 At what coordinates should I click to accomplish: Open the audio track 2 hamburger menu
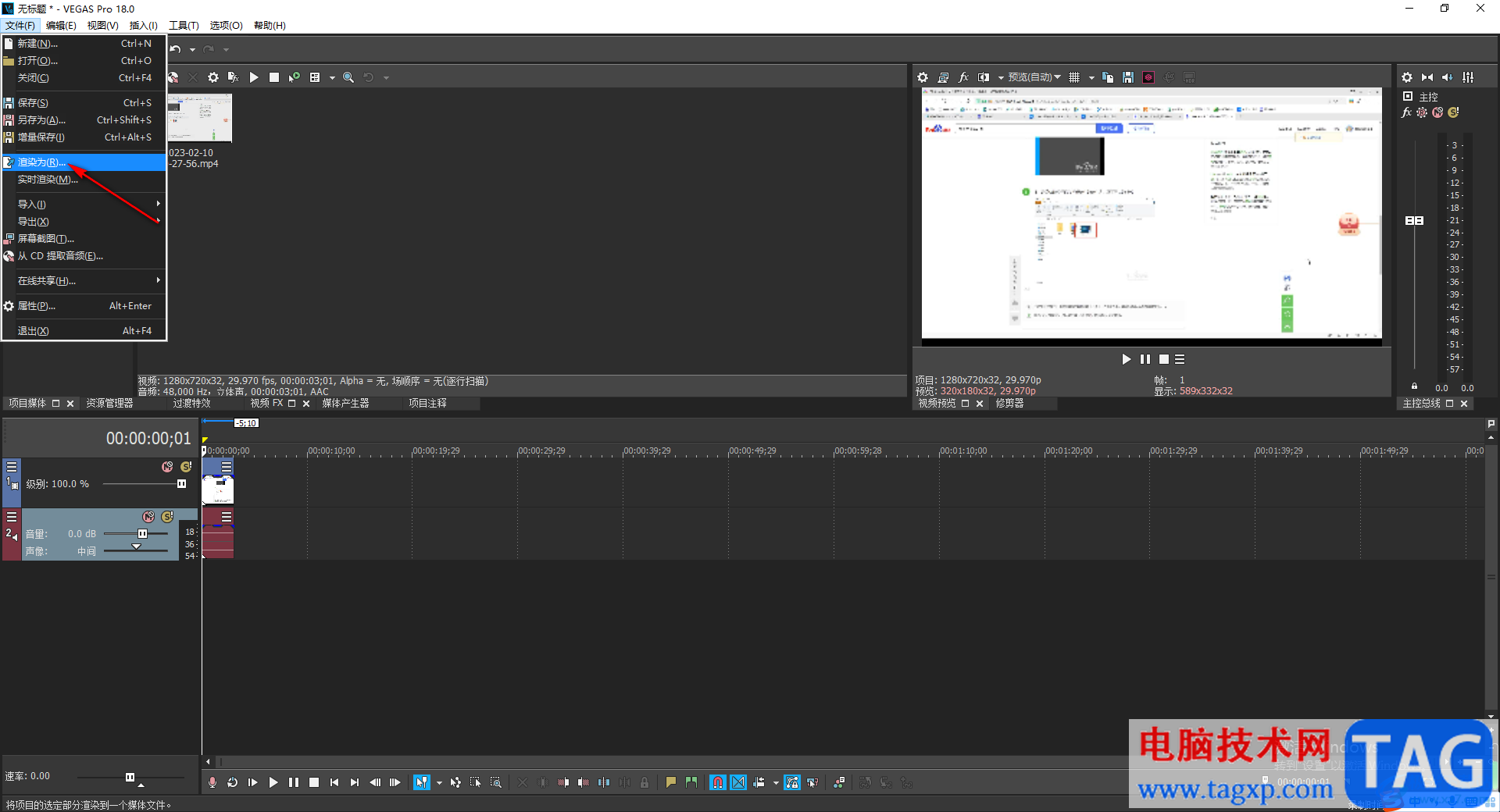click(12, 517)
